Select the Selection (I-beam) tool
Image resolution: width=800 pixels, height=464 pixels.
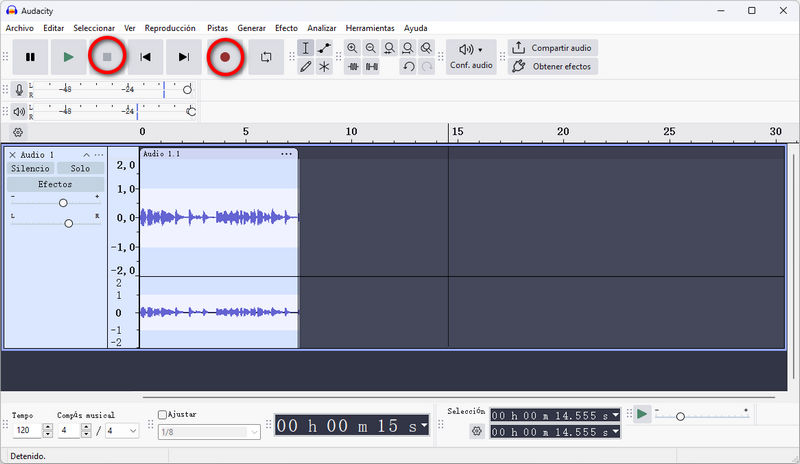coord(305,48)
